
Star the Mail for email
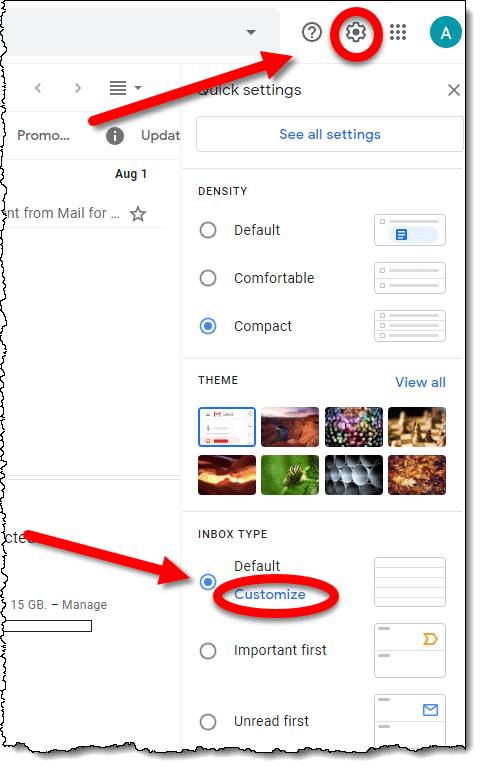[138, 214]
